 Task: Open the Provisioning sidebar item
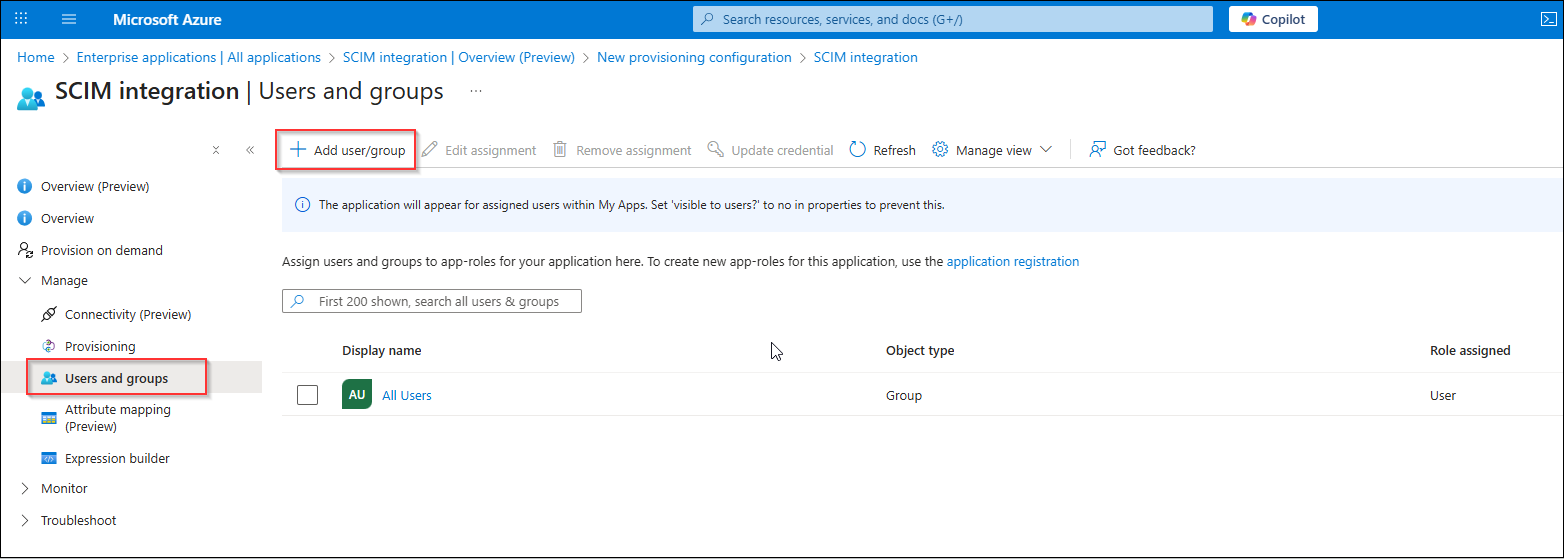[x=99, y=346]
